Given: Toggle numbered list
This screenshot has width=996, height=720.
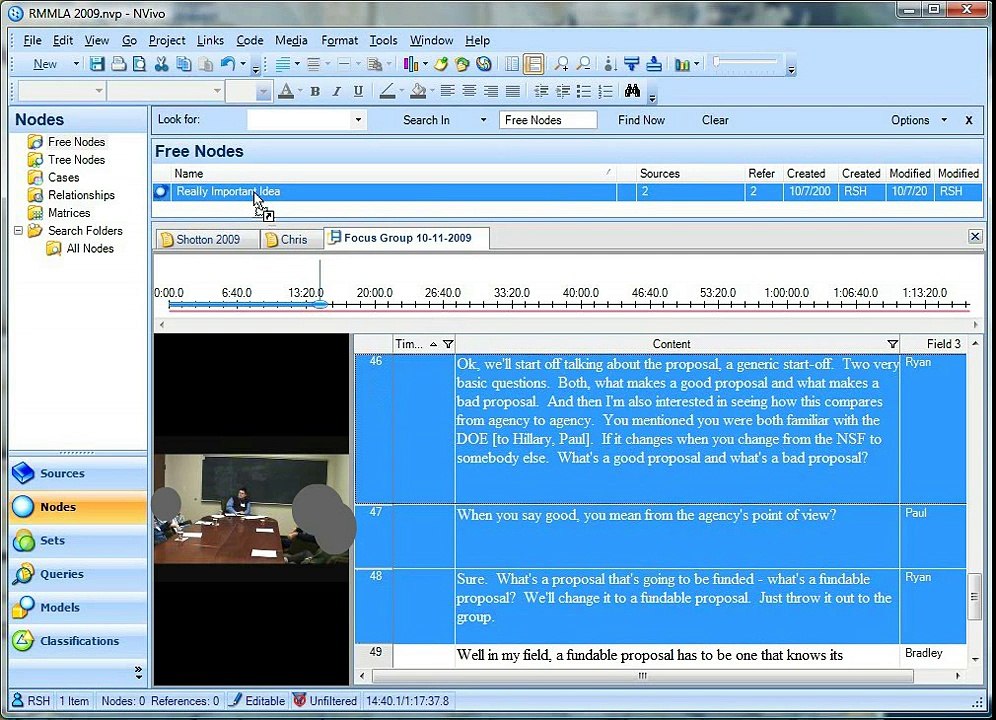Looking at the screenshot, I should (606, 92).
